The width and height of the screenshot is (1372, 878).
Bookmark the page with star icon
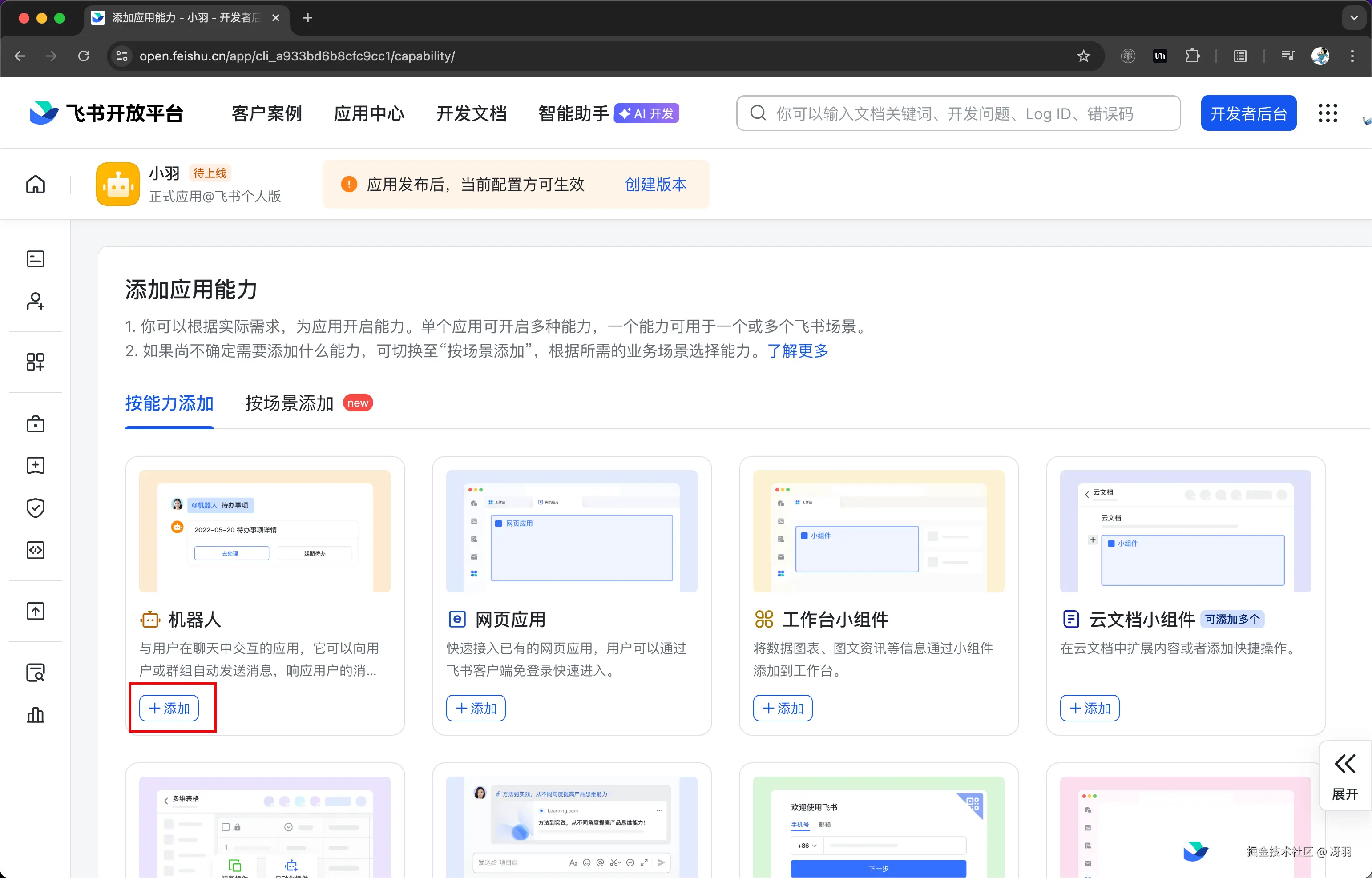pos(1083,56)
